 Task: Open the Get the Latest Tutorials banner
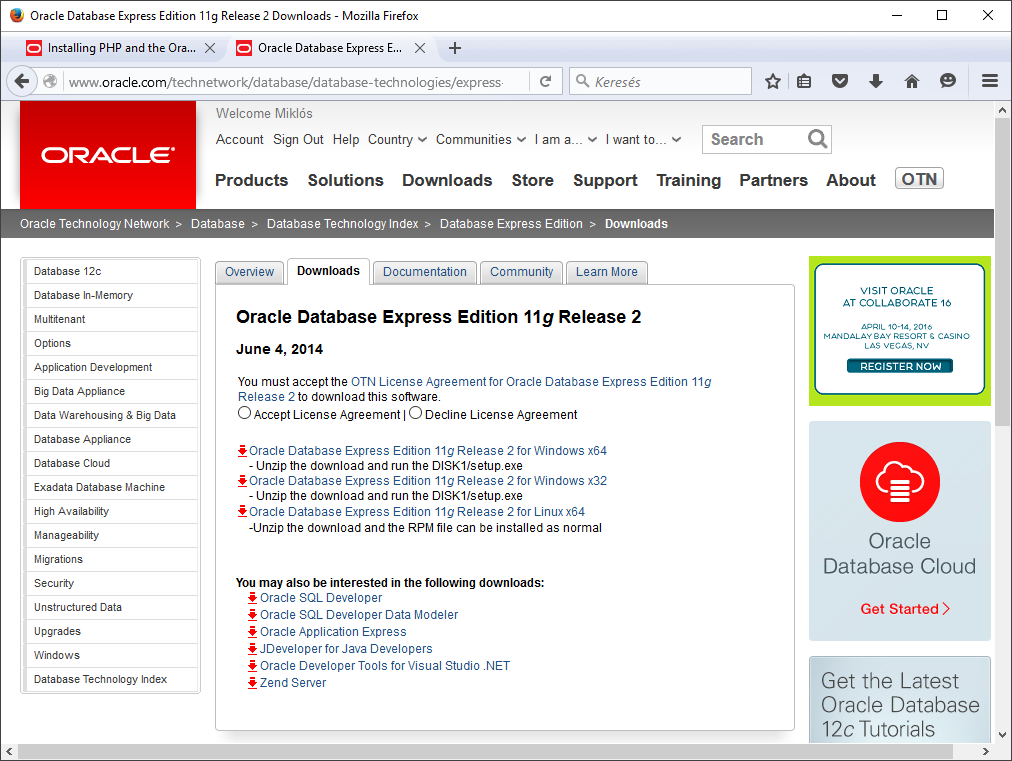900,700
